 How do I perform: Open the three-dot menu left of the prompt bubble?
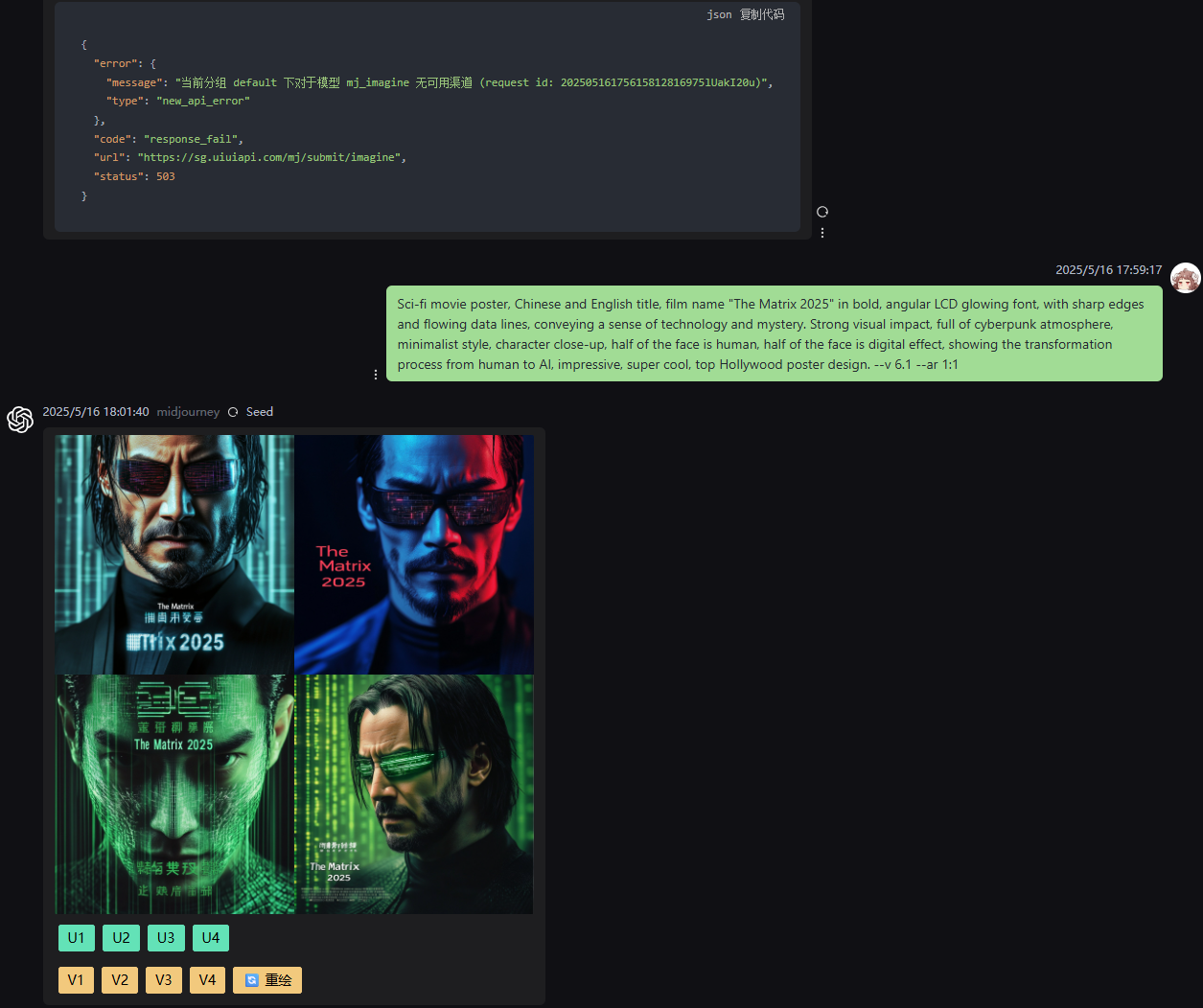tap(376, 374)
